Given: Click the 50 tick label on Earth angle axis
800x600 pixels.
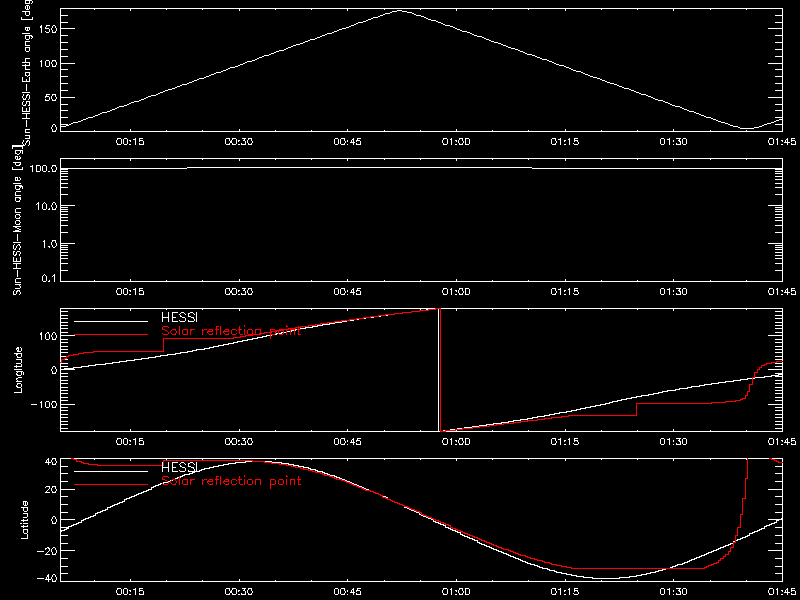Looking at the screenshot, I should coord(49,97).
